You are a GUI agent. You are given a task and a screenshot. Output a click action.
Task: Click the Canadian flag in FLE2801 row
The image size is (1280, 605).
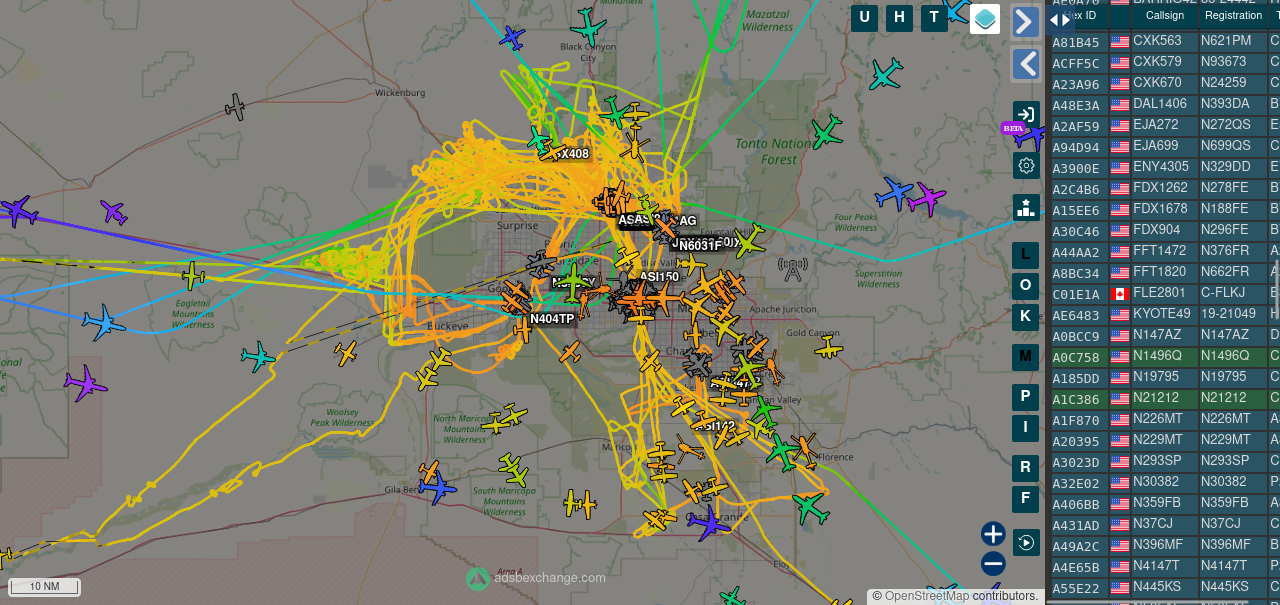click(1120, 294)
